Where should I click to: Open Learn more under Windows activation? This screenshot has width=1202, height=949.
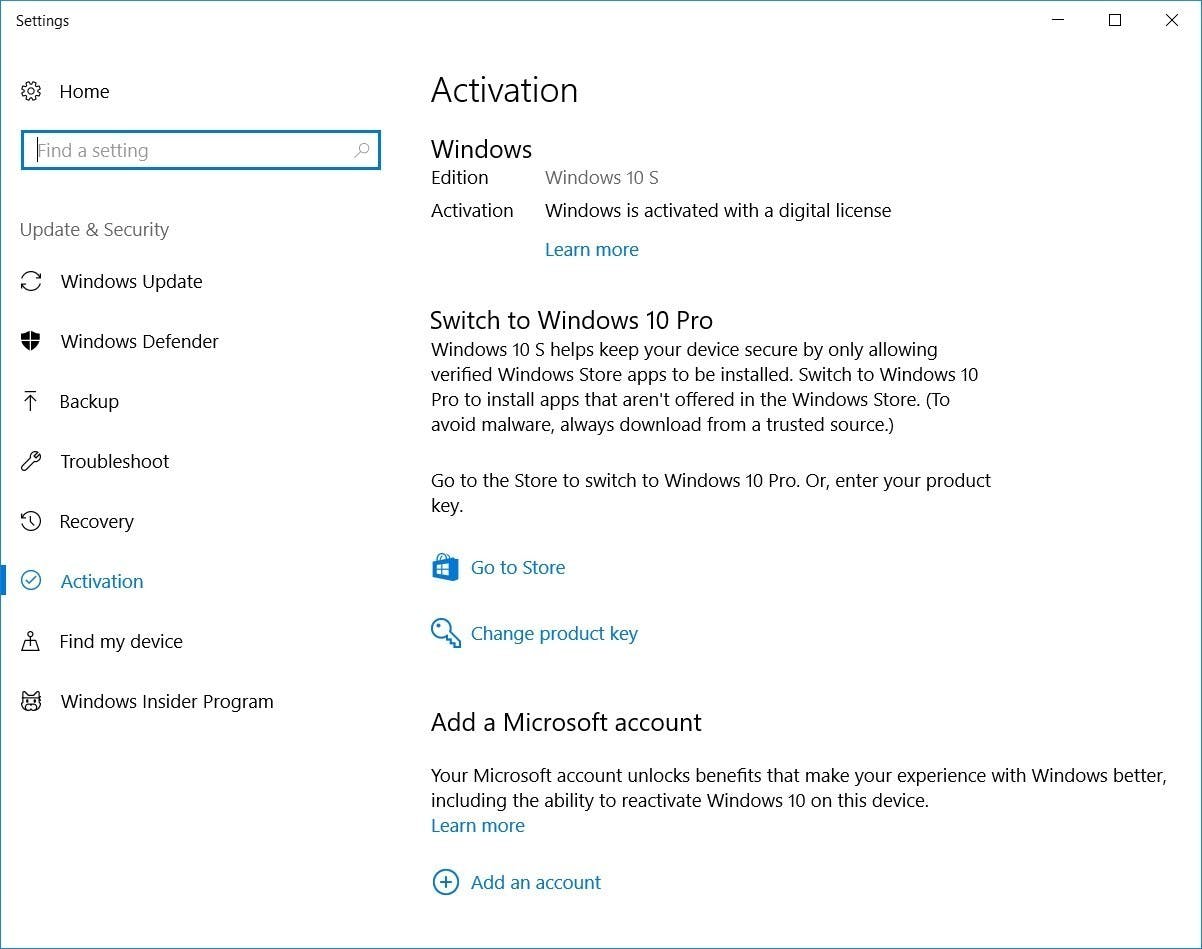(x=591, y=249)
